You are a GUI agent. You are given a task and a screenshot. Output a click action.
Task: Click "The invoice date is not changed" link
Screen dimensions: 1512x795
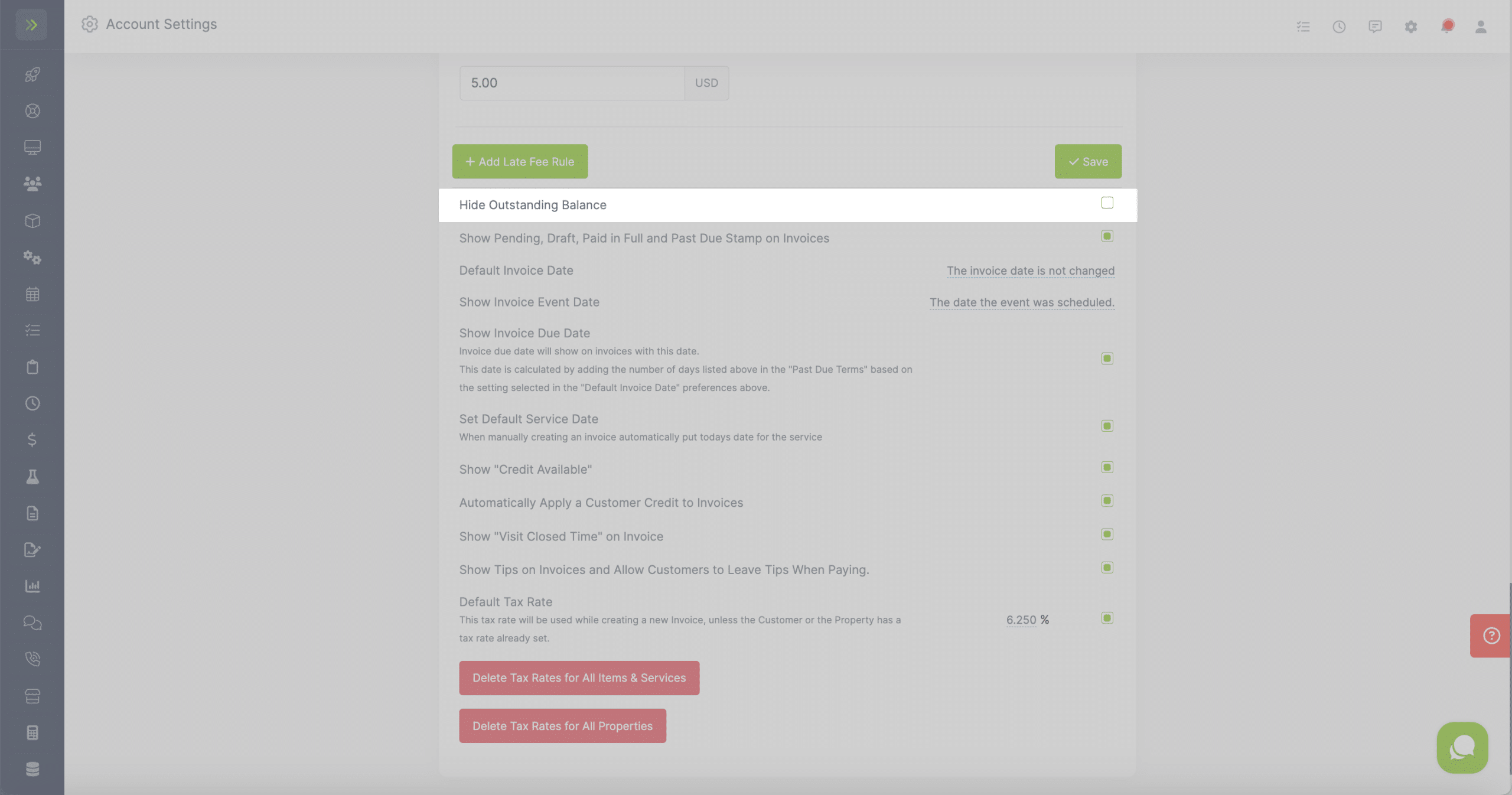(1031, 271)
